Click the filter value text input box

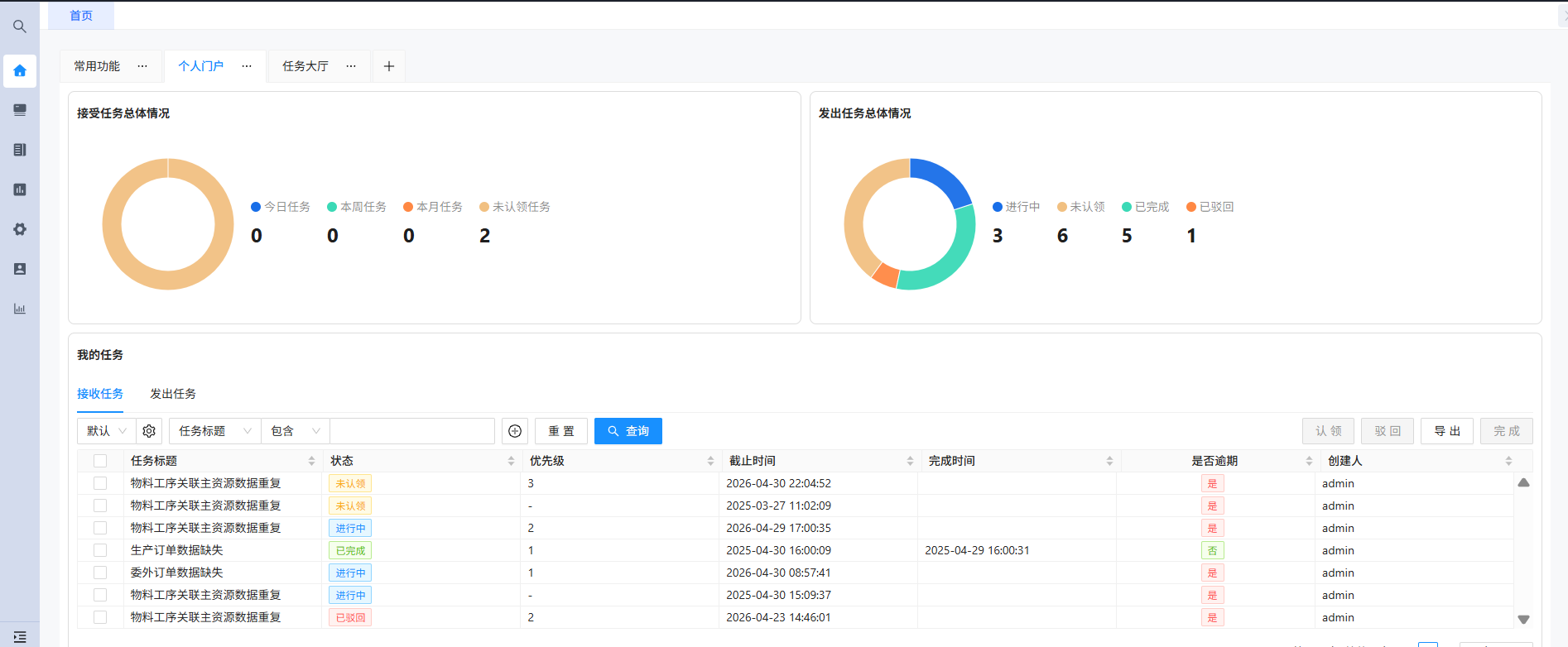pos(412,431)
